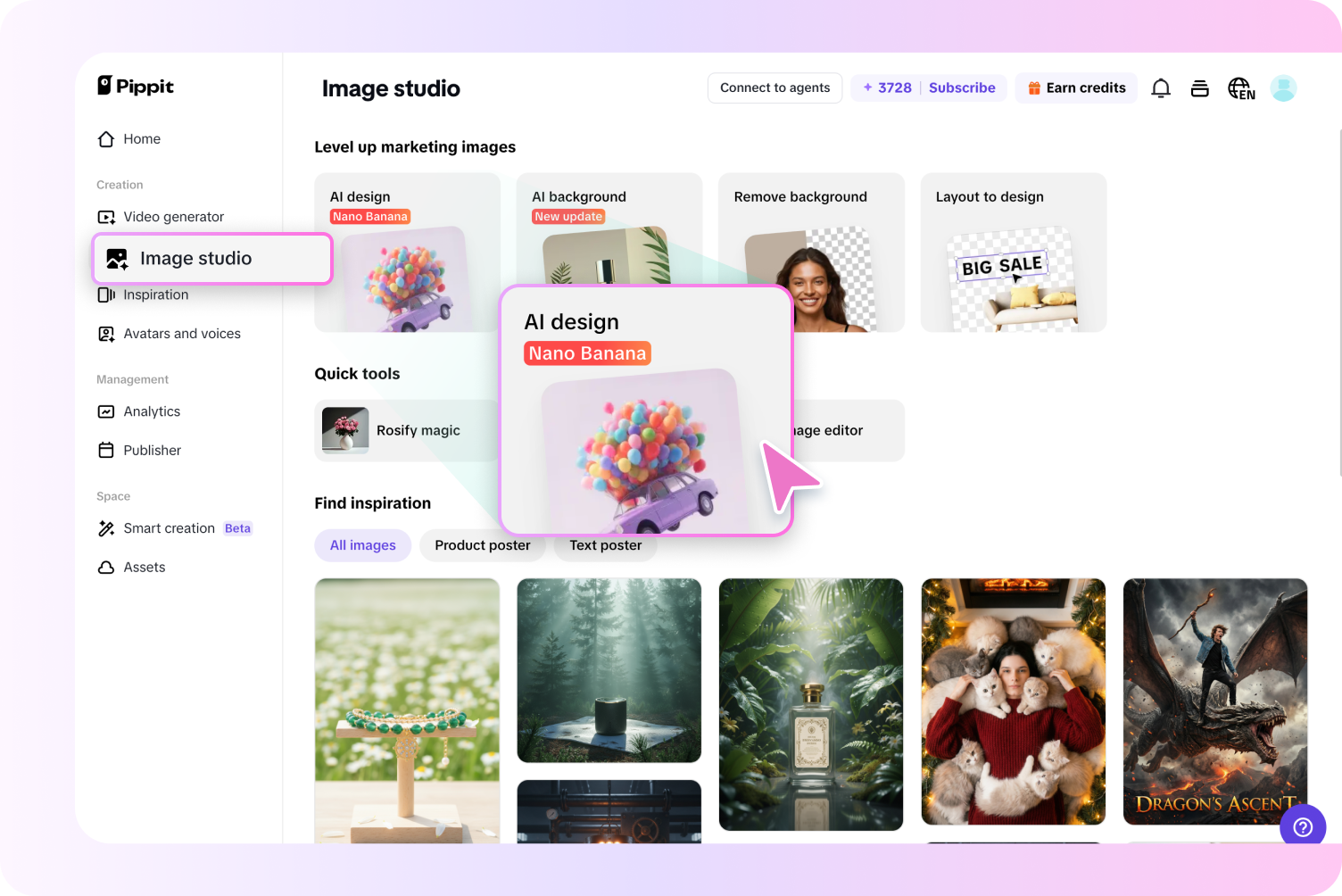Open Rosify magic quick tool
1342x896 pixels.
click(407, 430)
